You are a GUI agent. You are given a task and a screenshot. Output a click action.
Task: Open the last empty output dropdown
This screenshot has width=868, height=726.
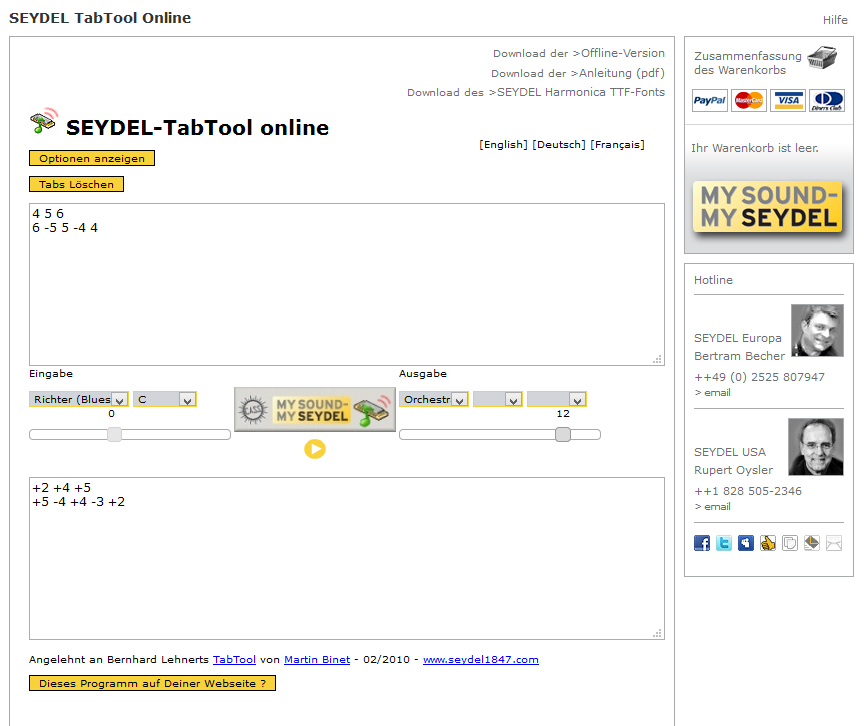556,399
